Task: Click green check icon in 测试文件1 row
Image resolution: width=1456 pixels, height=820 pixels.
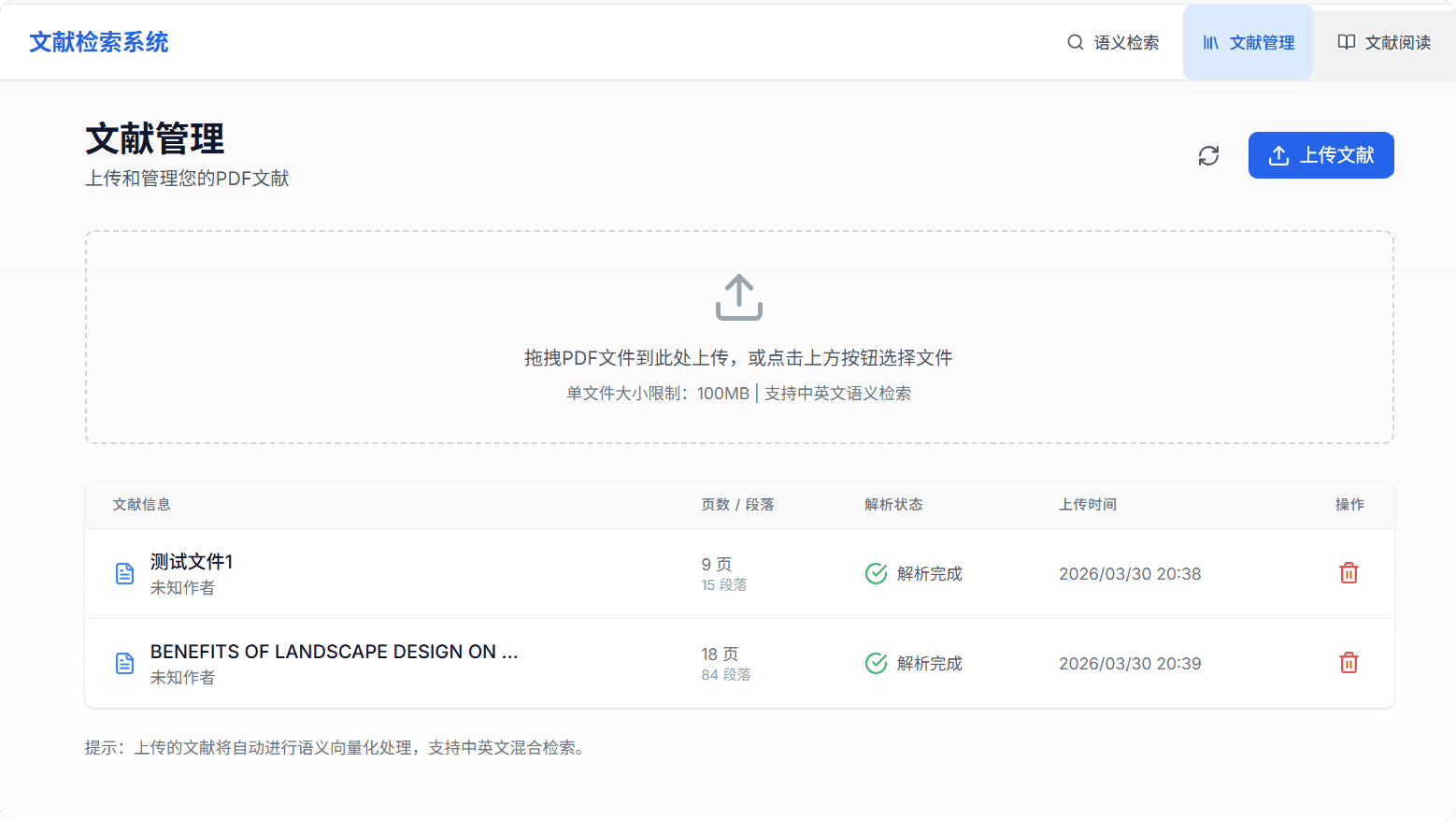Action: pyautogui.click(x=876, y=573)
